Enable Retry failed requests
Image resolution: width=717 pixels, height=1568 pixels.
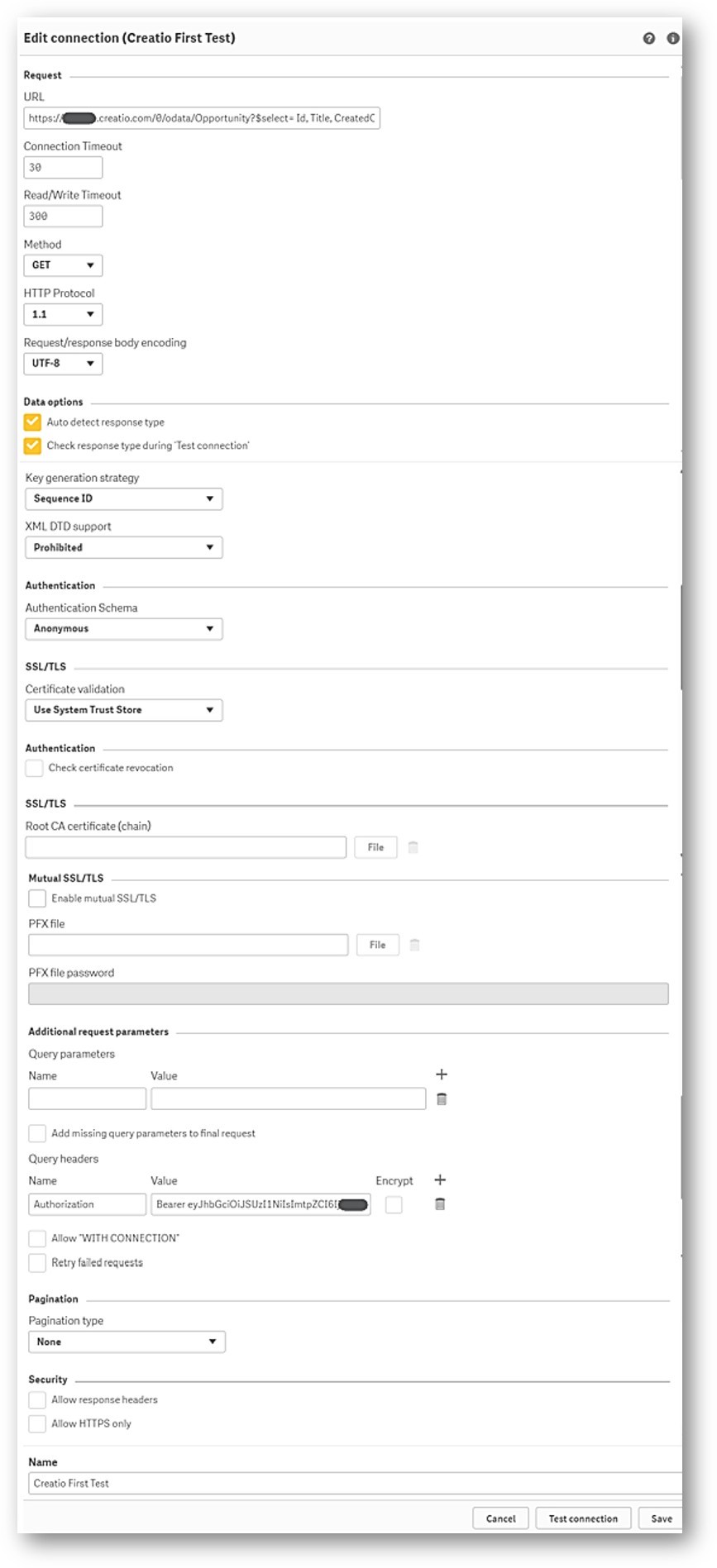click(x=37, y=1263)
